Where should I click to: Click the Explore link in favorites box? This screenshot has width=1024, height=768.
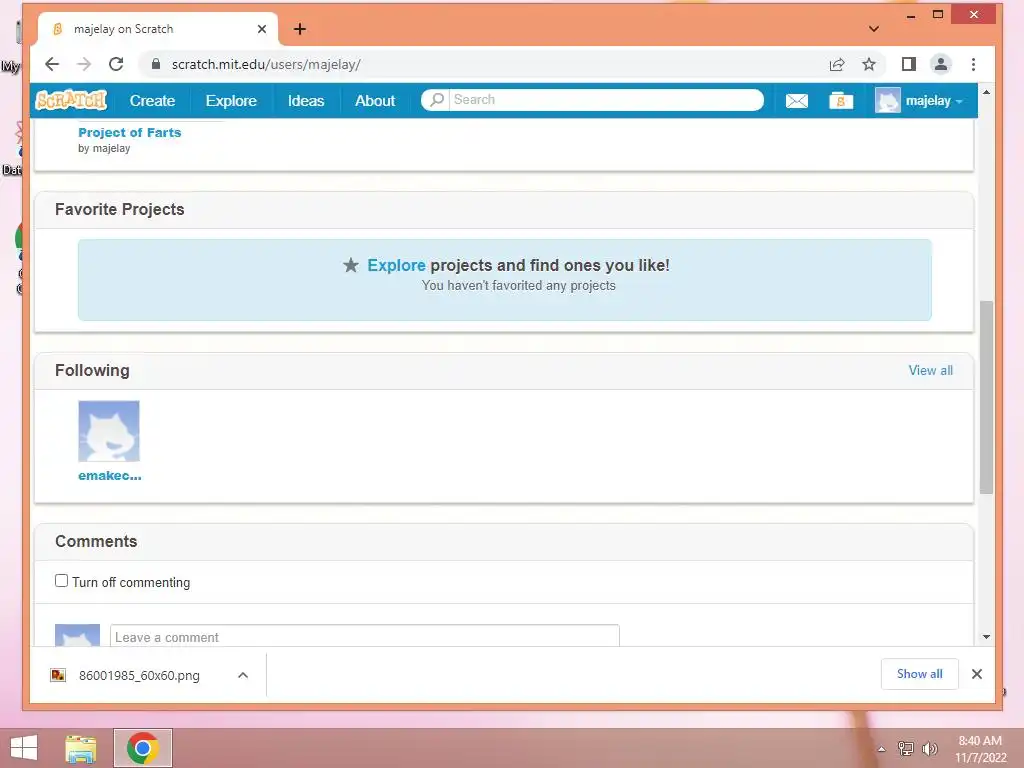click(x=396, y=265)
